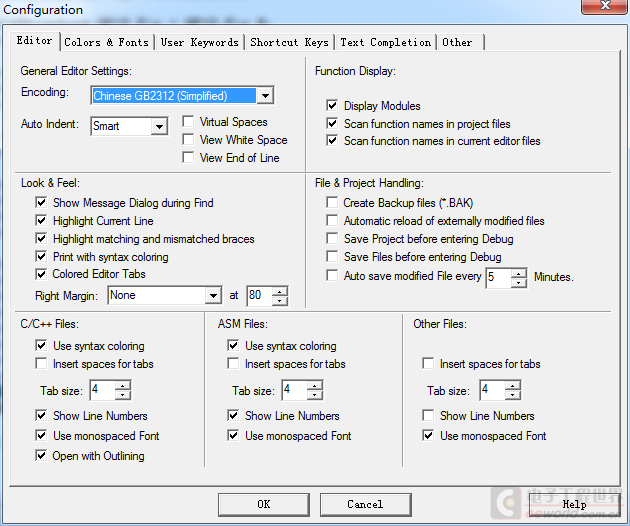Enable Other Files Insert spaces for tabs
The height and width of the screenshot is (526, 630).
click(428, 364)
